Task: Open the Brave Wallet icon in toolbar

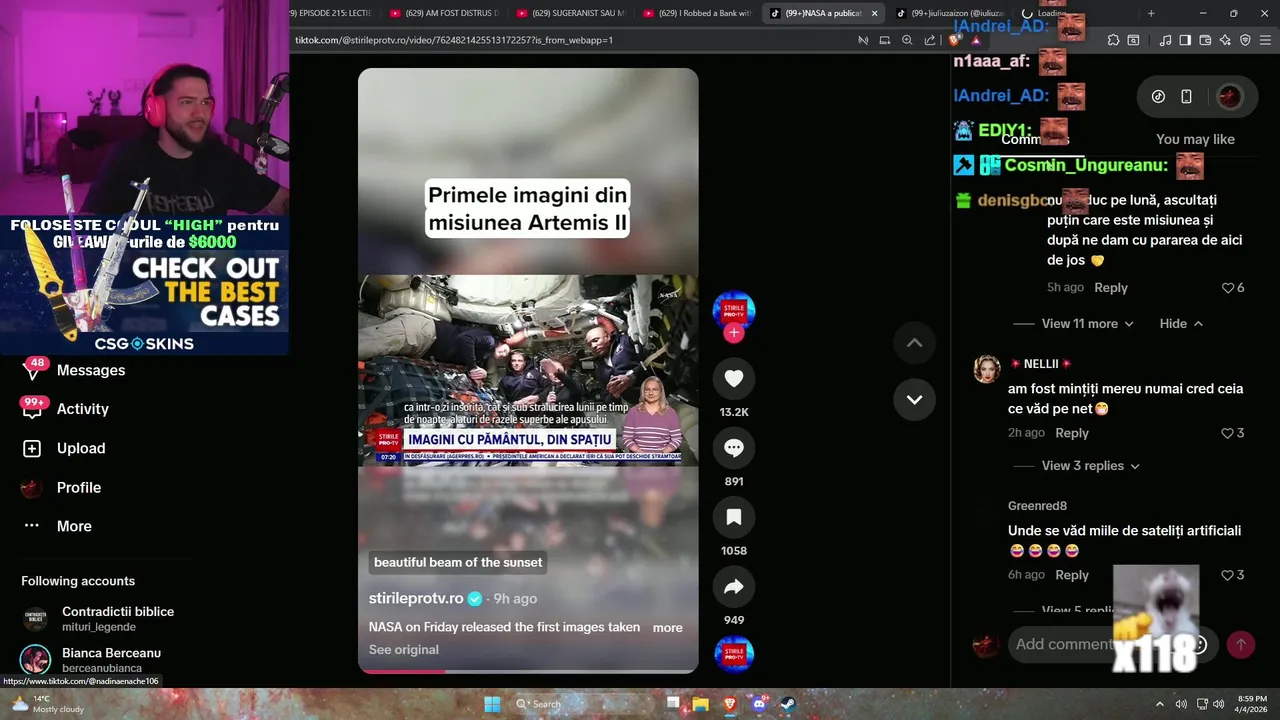Action: click(x=1205, y=40)
